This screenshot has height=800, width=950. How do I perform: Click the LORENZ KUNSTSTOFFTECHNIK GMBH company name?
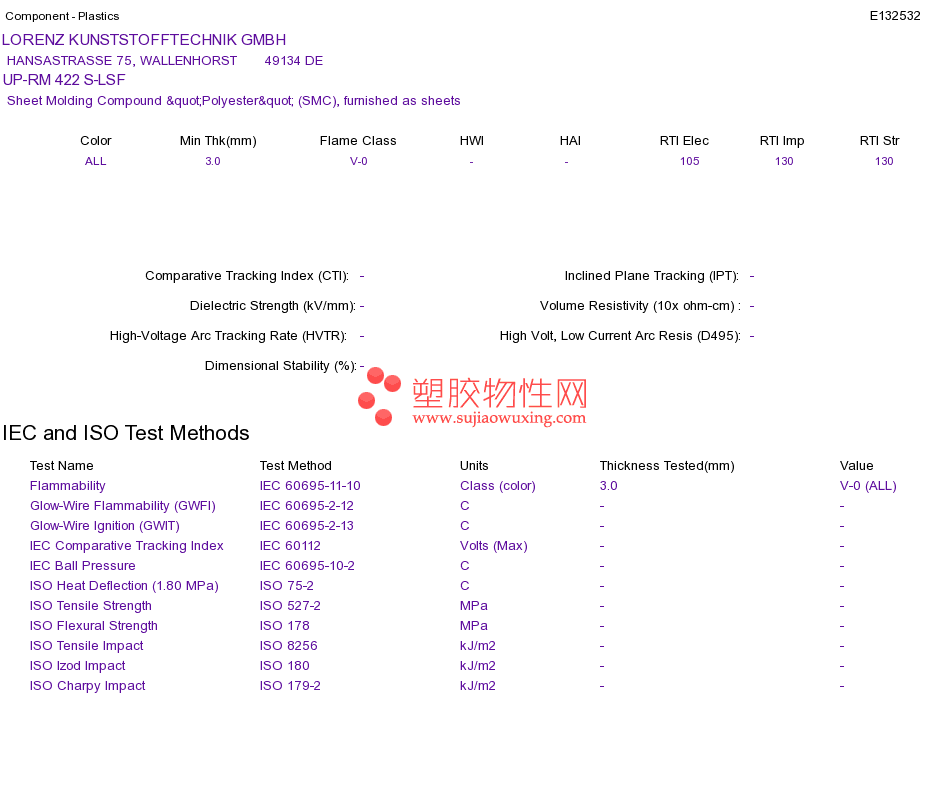coord(144,40)
